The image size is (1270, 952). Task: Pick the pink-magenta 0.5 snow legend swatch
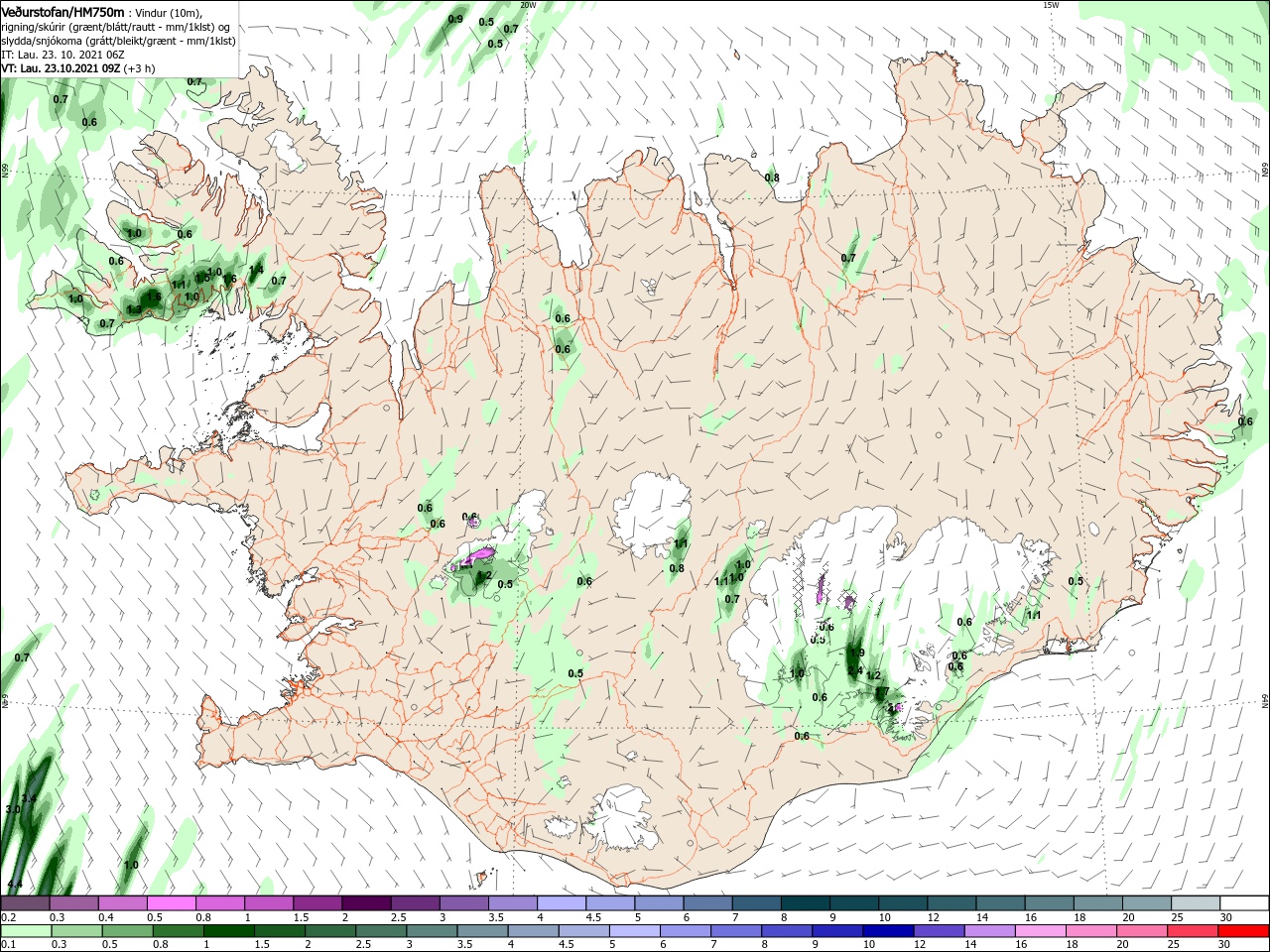click(171, 903)
